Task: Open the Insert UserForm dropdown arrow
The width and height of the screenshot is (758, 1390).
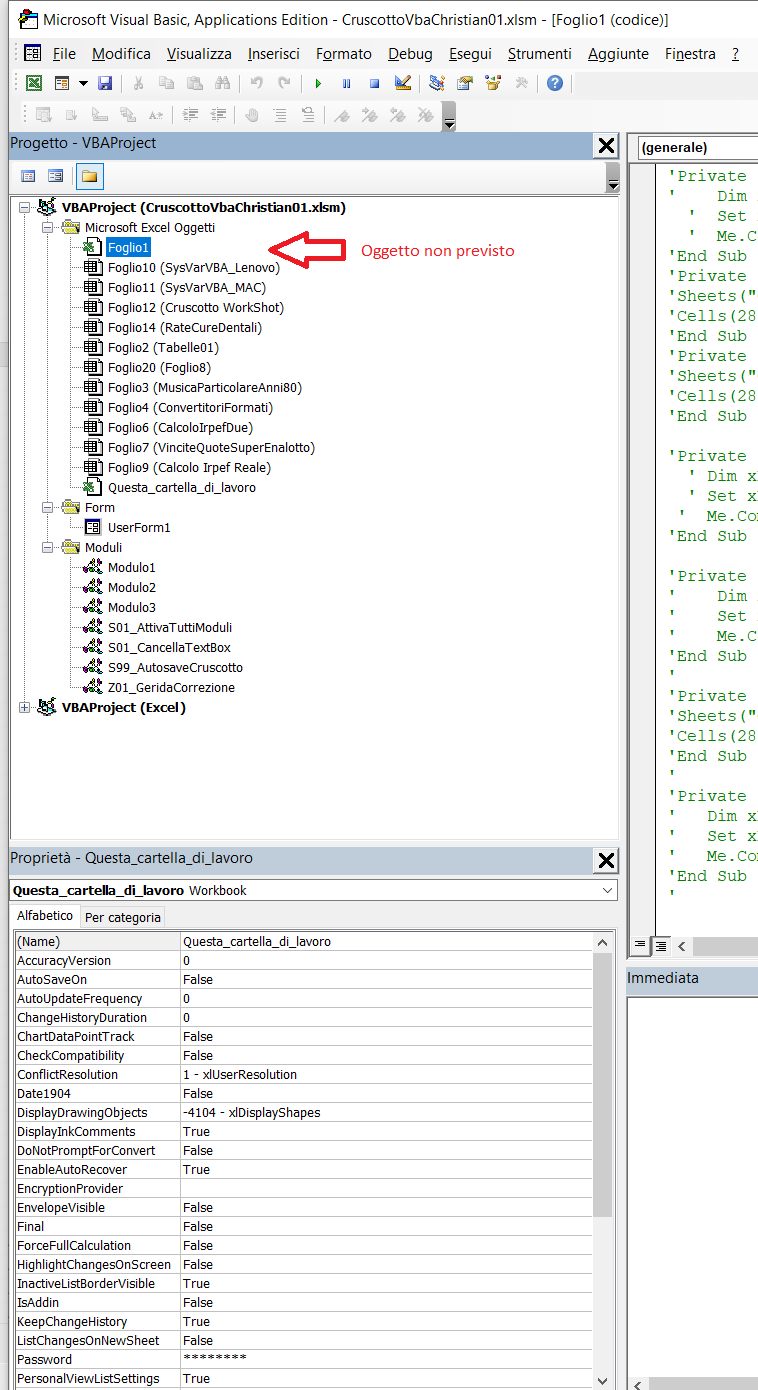Action: [x=83, y=83]
